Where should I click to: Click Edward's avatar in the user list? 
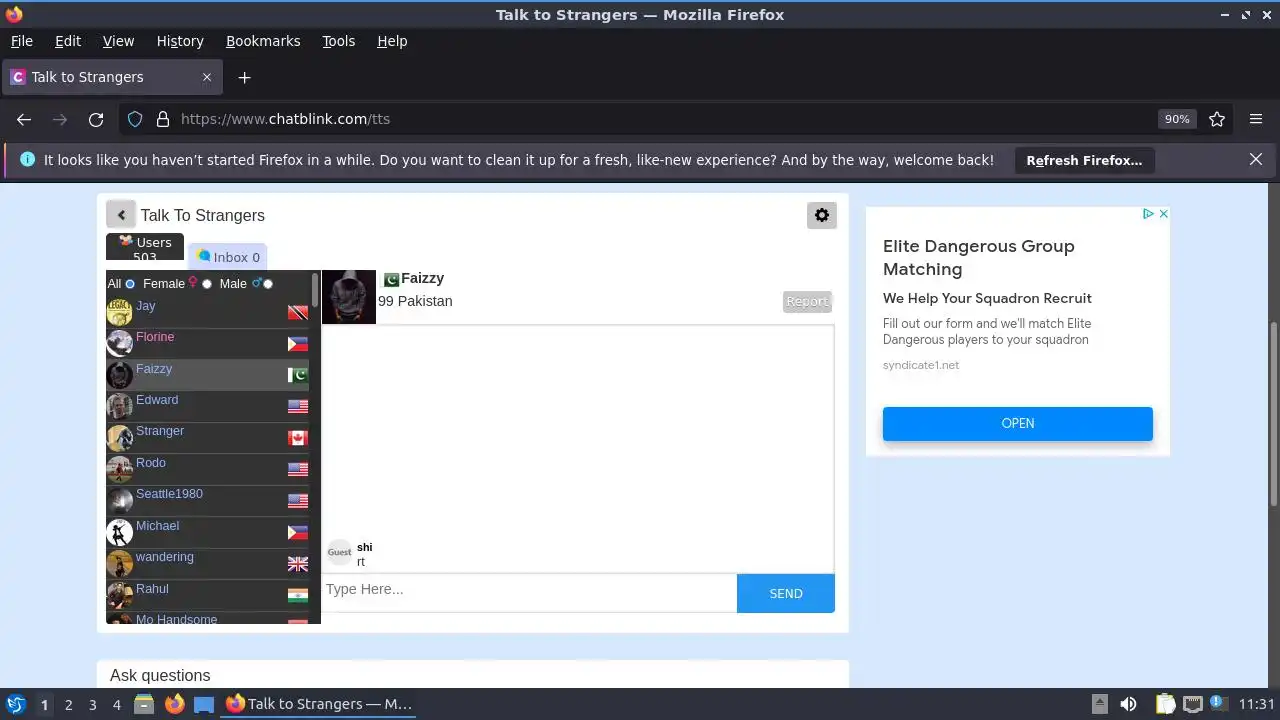[x=120, y=406]
